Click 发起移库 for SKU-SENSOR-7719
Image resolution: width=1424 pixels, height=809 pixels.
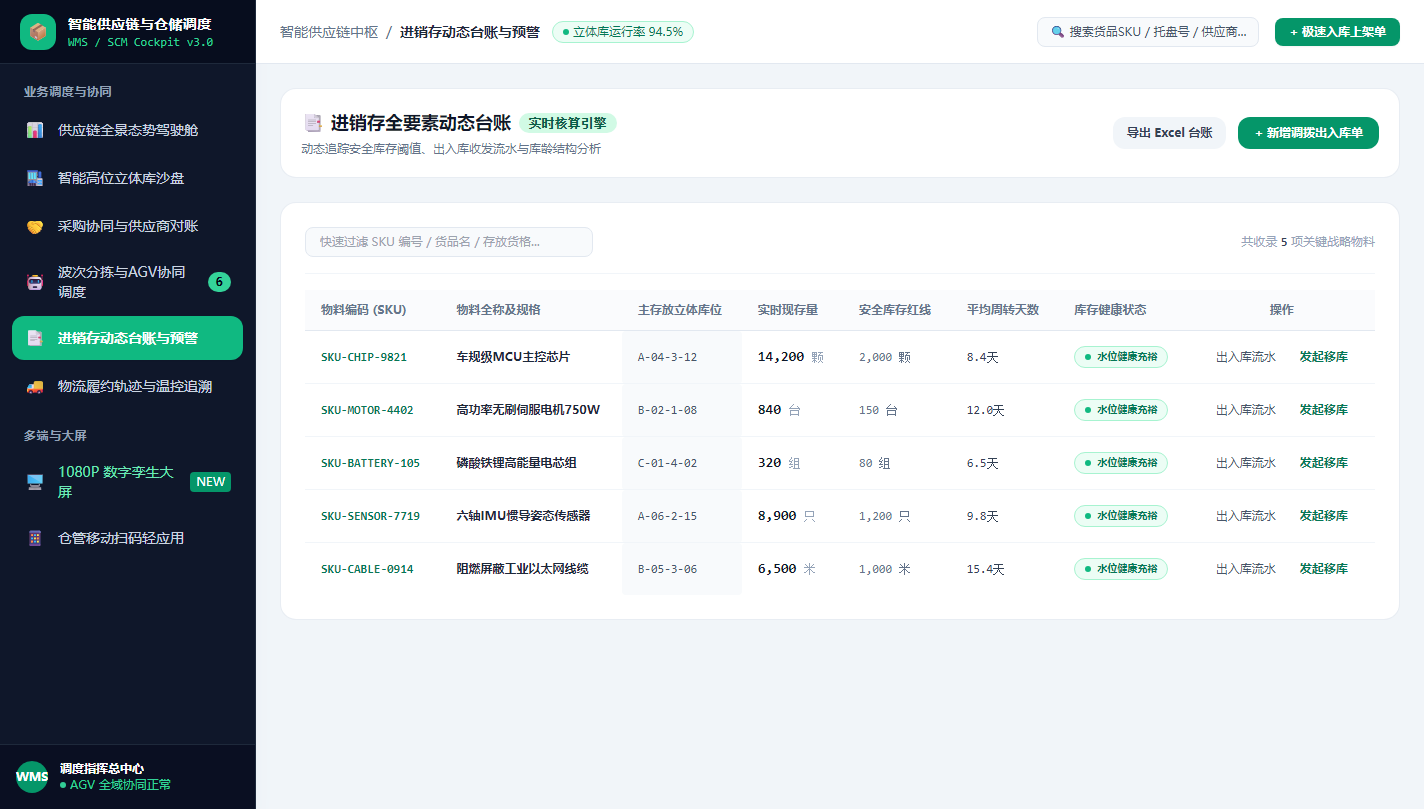point(1323,516)
